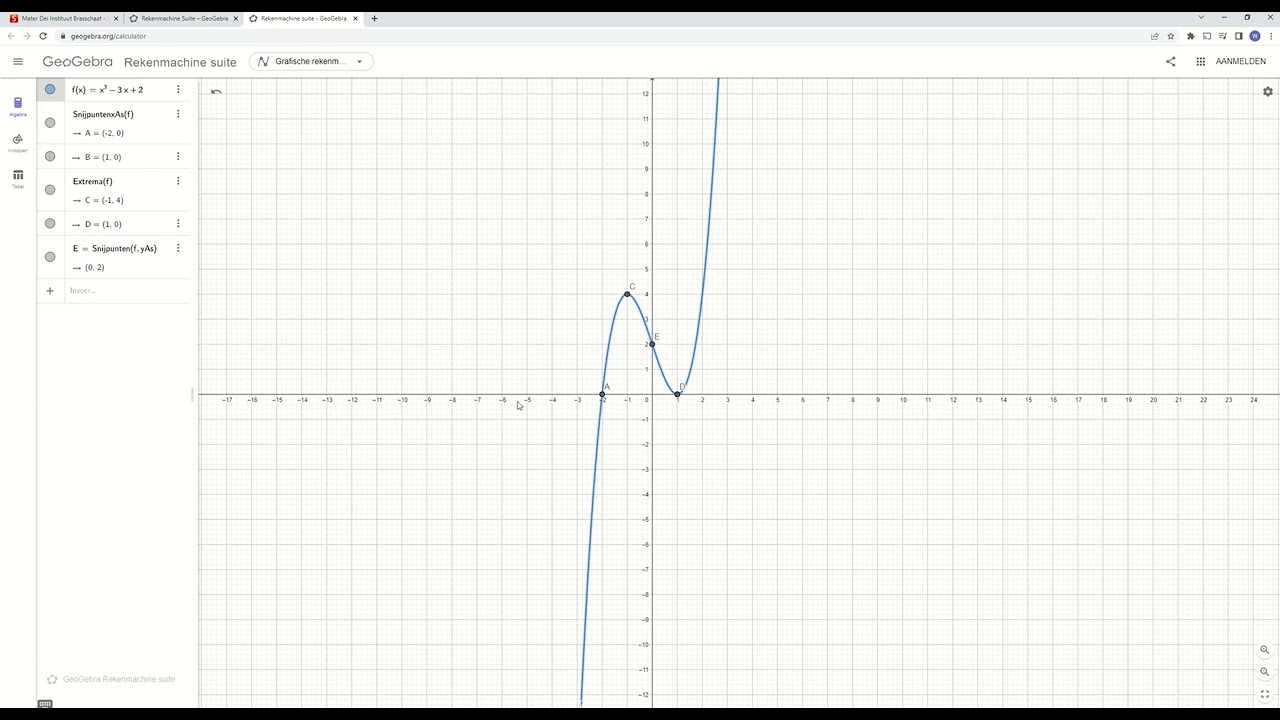Select the E = Snijpunten(f, yAs) text

pos(115,248)
